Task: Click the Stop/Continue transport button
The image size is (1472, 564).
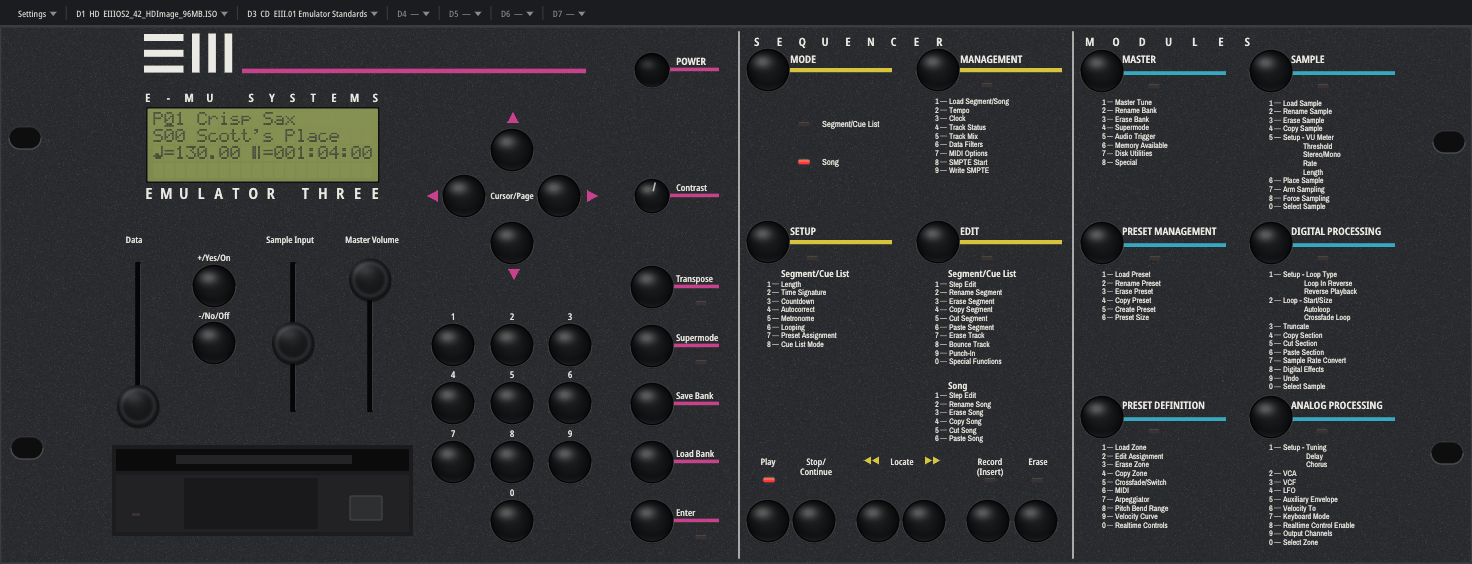Action: point(814,521)
